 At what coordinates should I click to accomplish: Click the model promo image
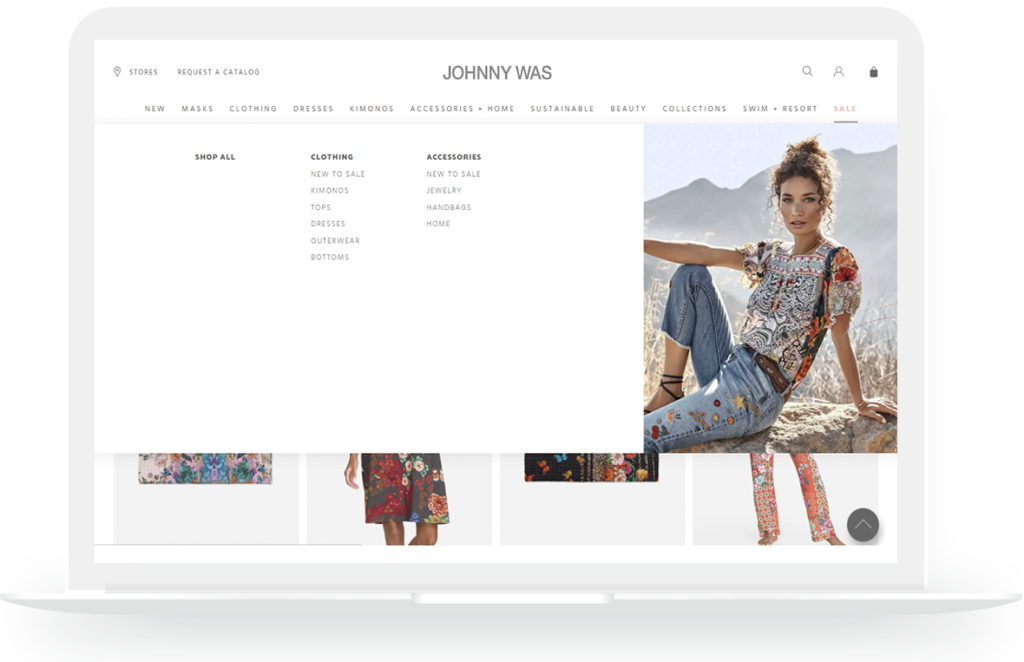770,288
